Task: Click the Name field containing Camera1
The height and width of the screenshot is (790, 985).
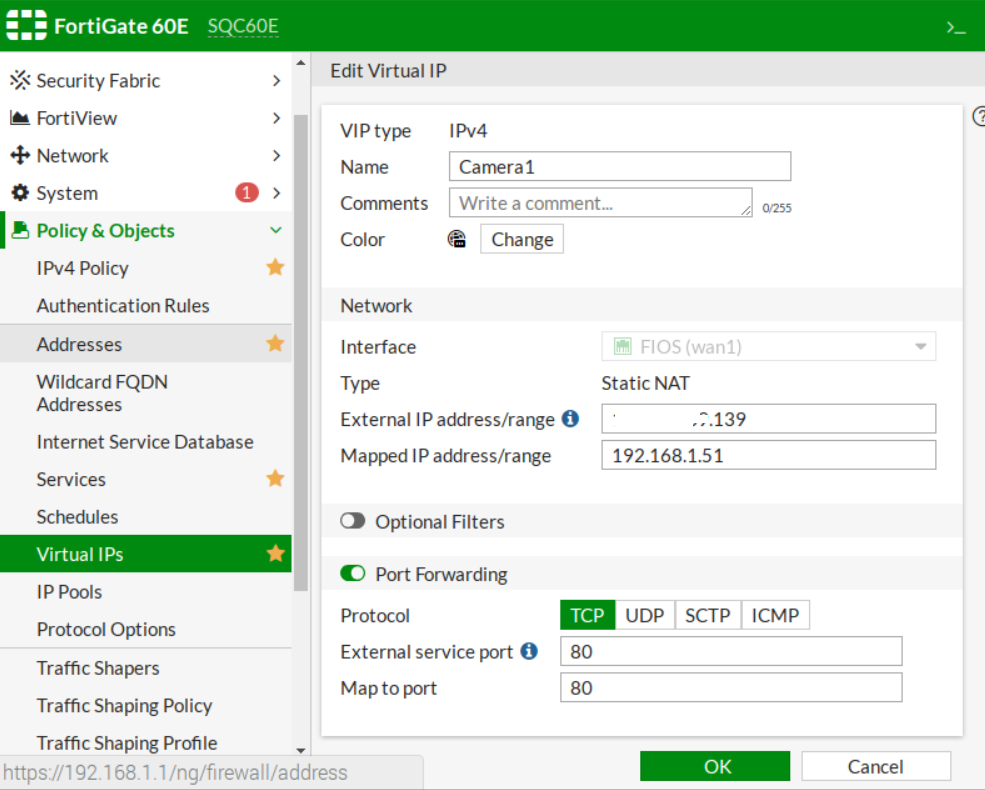Action: tap(620, 166)
